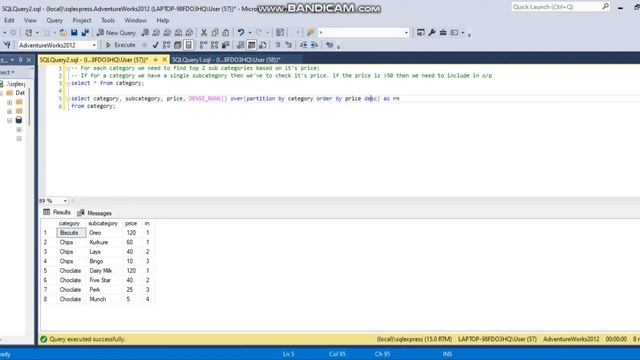The width and height of the screenshot is (640, 360).
Task: Parse query with the checkmark icon
Action: [155, 45]
